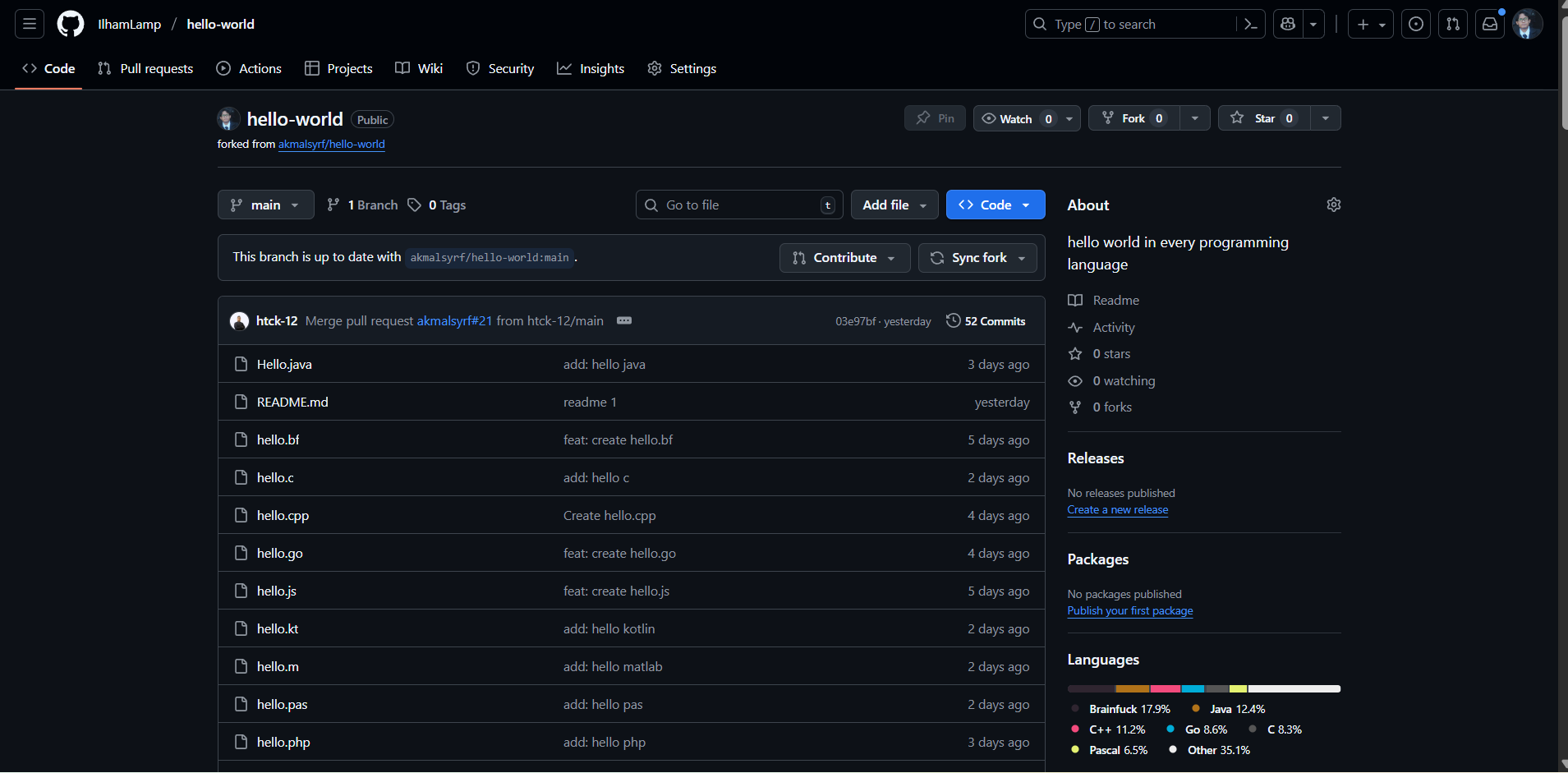Click the Go to file search field
Screen dimensions: 1568x773
(x=738, y=205)
